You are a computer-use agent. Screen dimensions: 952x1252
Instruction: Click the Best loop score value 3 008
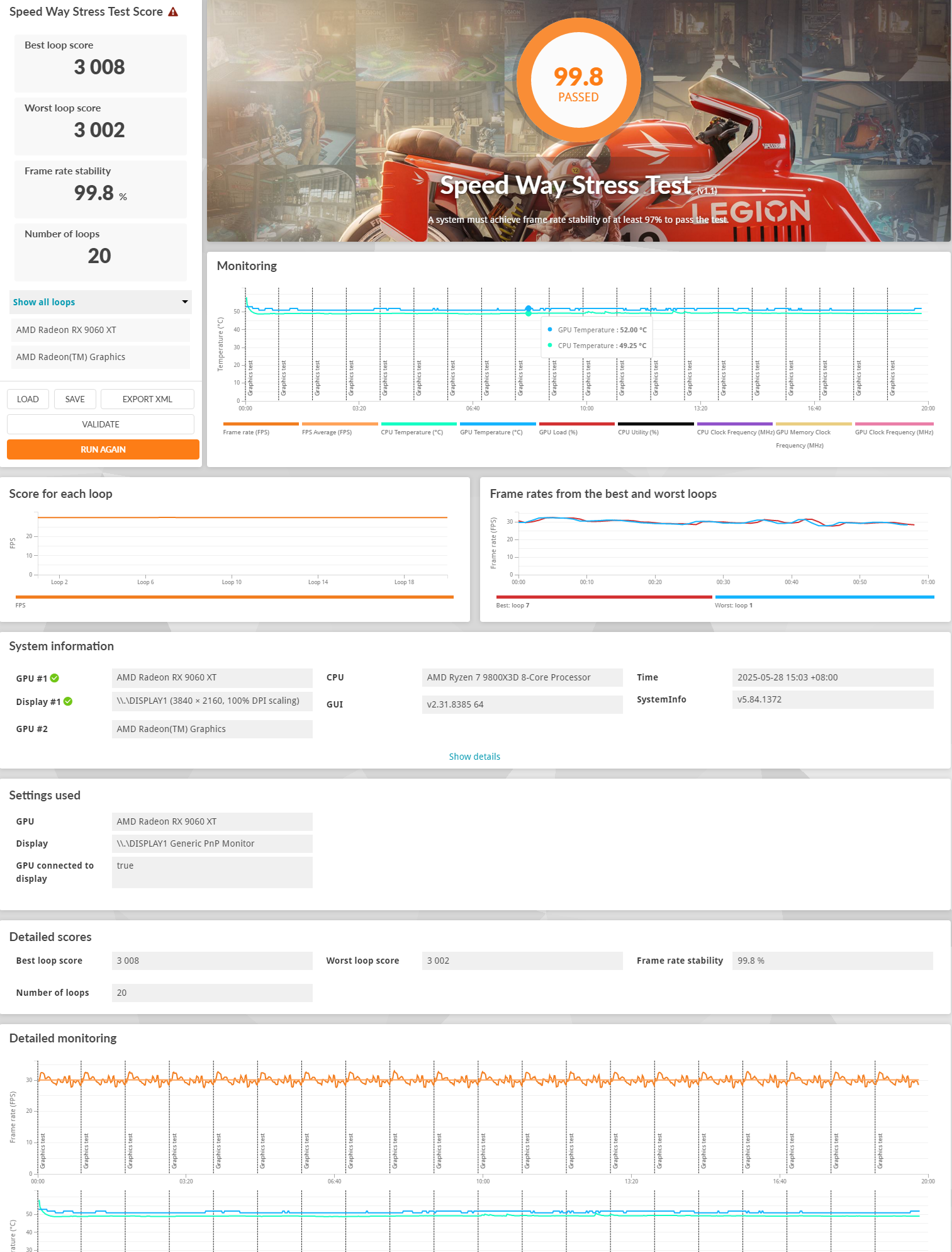pos(99,67)
